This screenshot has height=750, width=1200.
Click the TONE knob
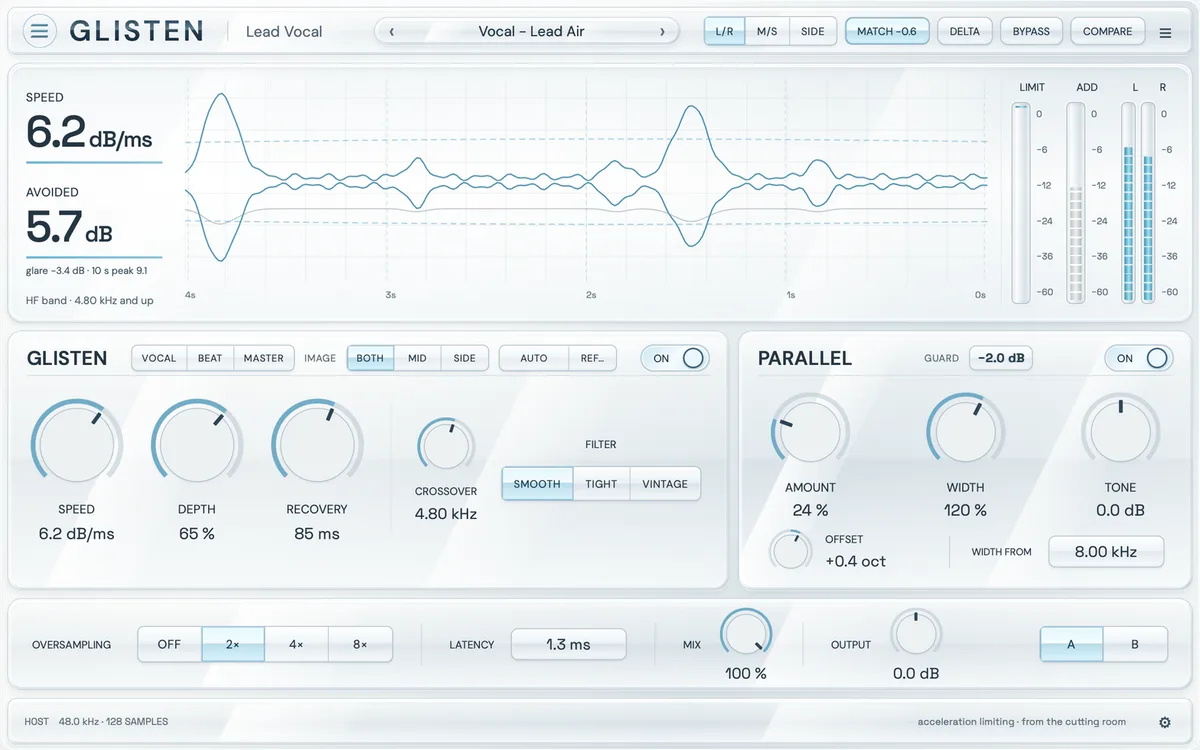click(x=1120, y=431)
